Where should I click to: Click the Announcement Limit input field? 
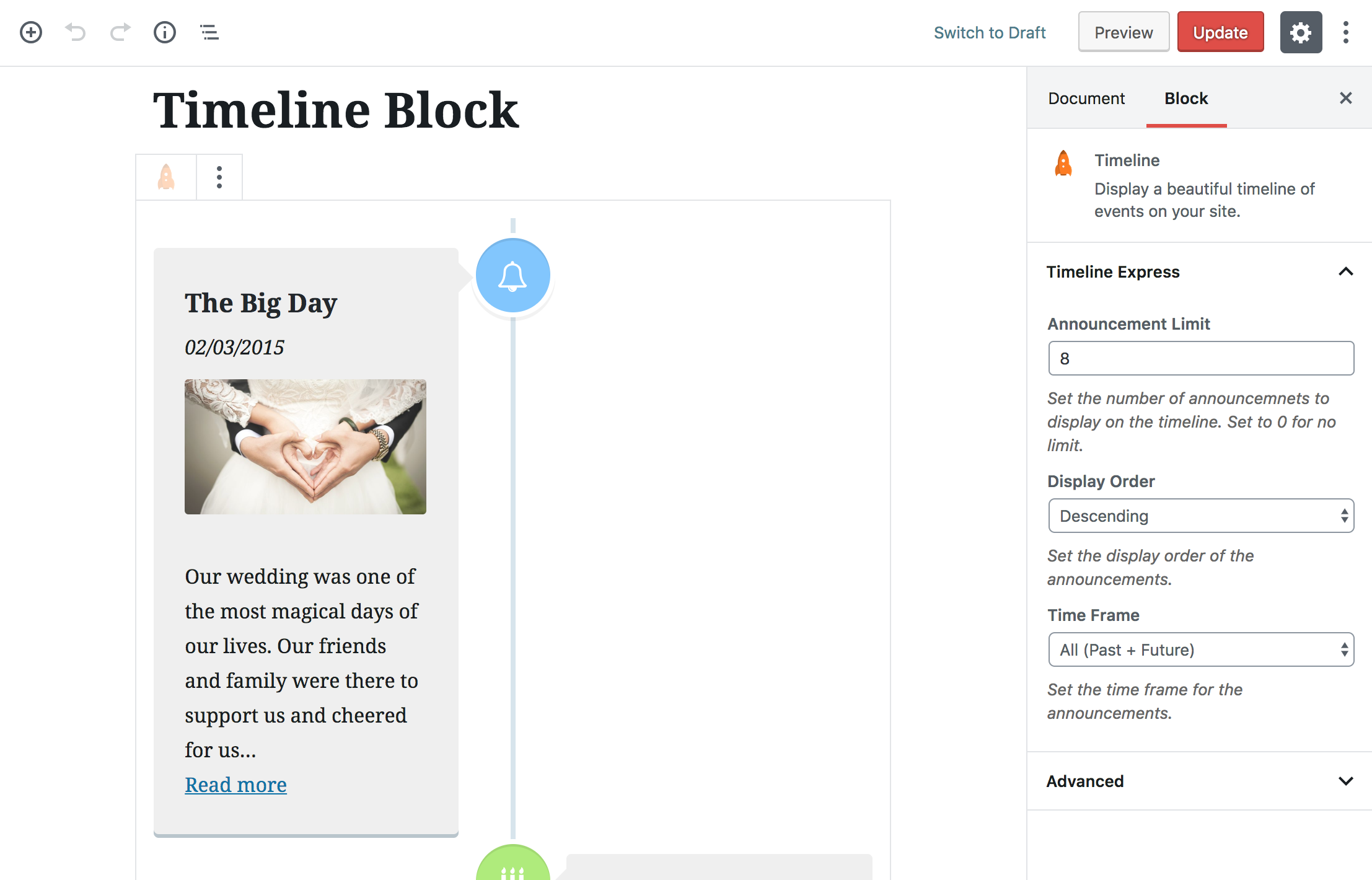coord(1200,358)
